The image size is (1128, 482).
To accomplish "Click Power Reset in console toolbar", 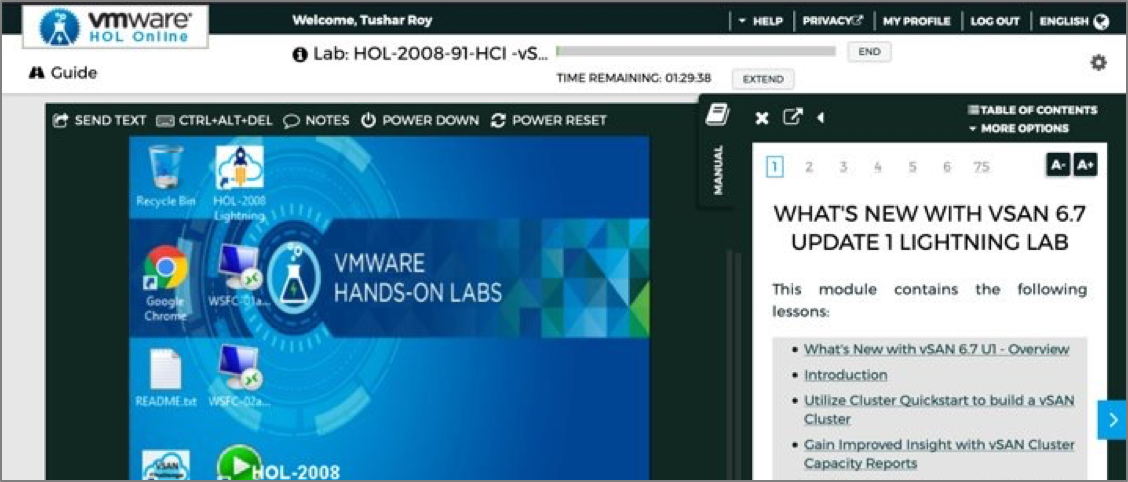I will click(549, 120).
